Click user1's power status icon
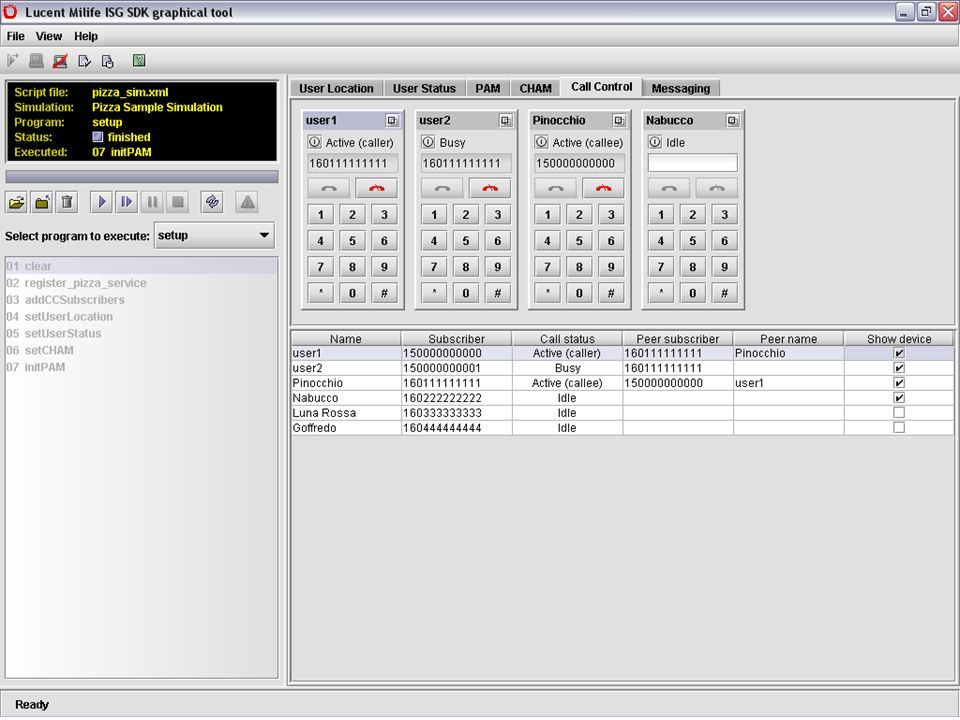 click(x=315, y=142)
